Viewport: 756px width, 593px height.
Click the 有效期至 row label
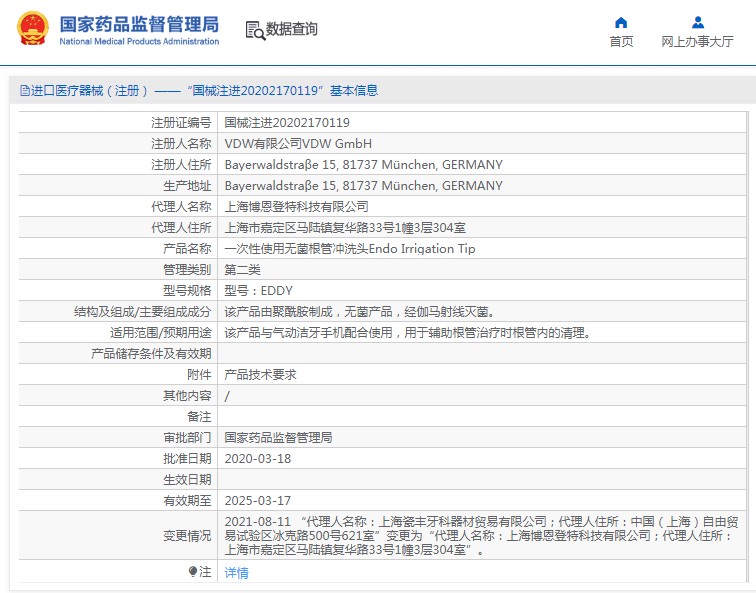(187, 500)
